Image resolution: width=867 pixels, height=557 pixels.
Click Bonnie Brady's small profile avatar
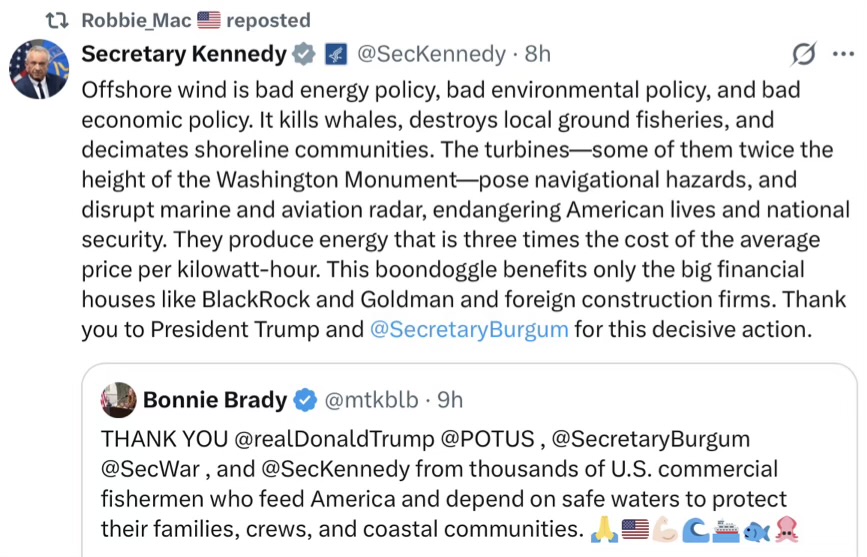(119, 400)
